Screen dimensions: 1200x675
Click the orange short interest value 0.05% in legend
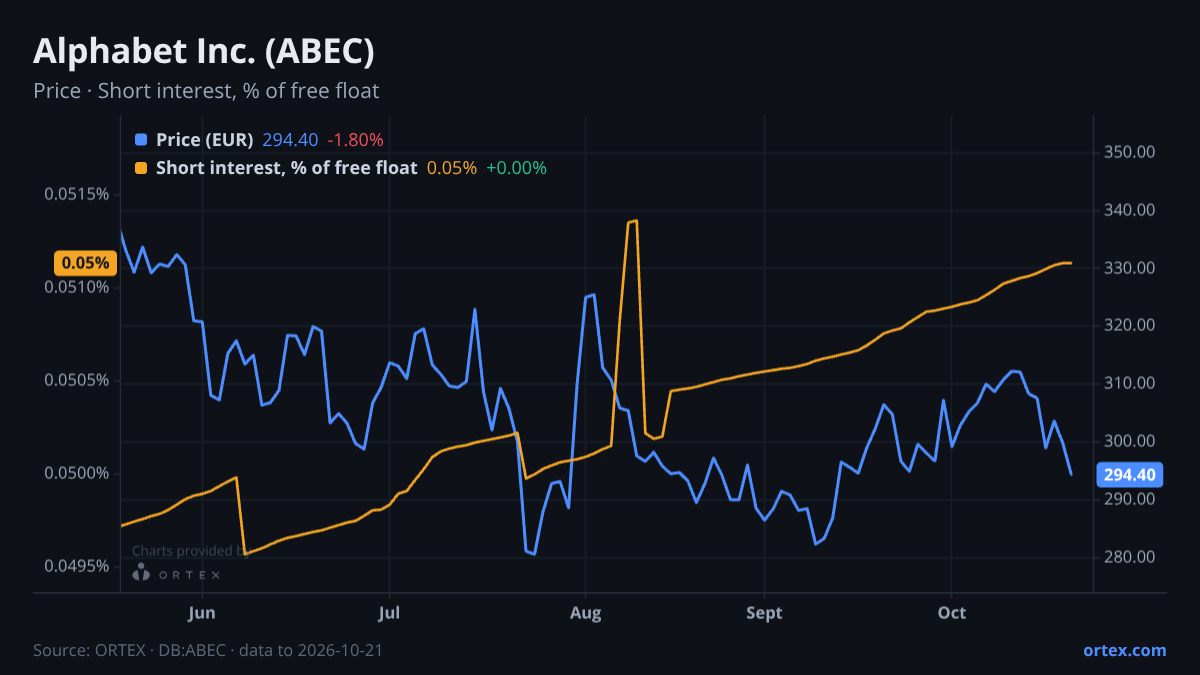[452, 168]
